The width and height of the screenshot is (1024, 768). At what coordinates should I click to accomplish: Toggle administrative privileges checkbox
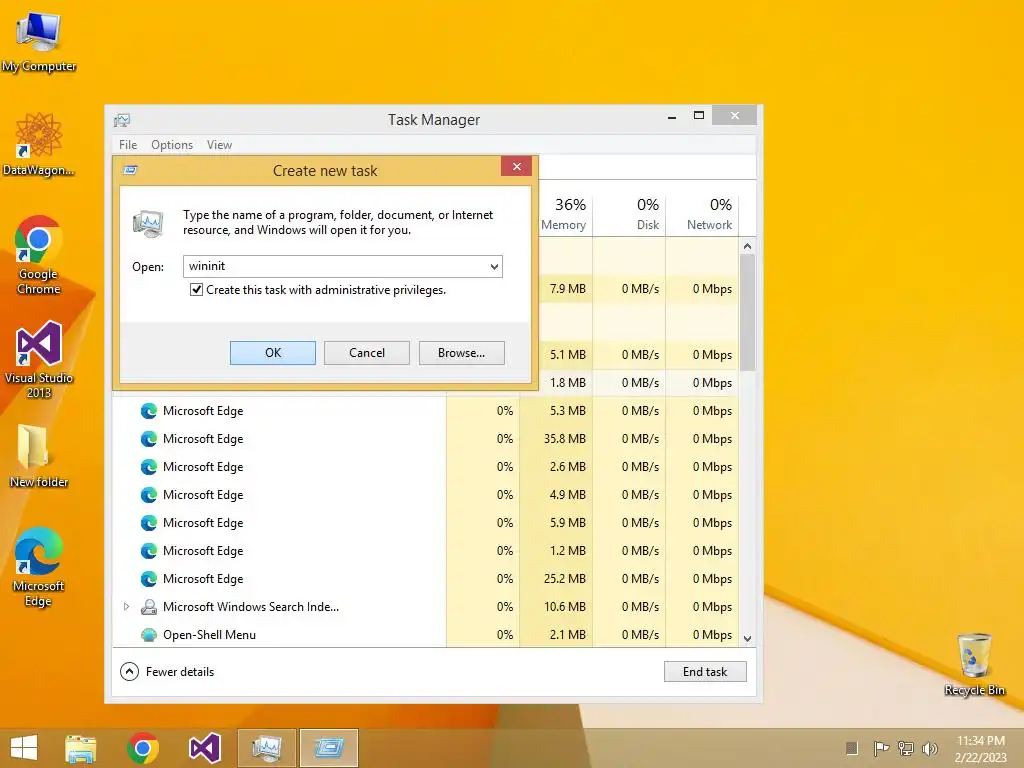196,290
